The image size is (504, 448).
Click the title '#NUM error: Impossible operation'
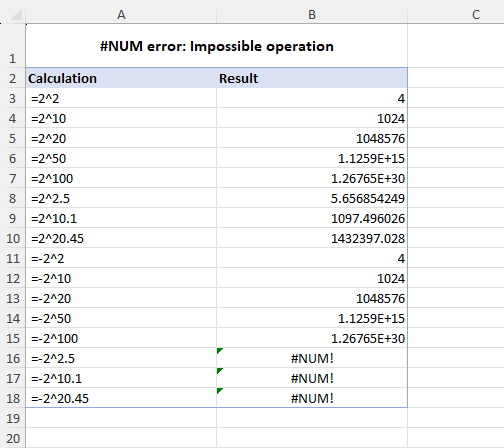217,46
